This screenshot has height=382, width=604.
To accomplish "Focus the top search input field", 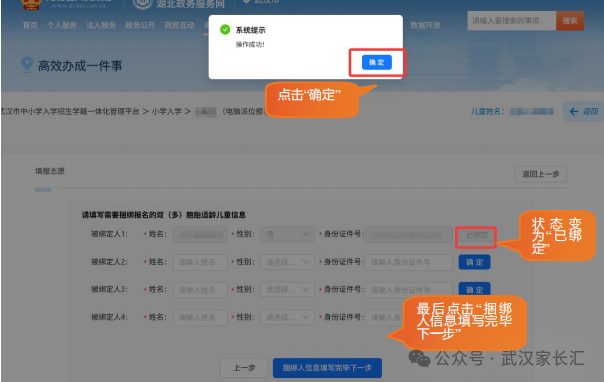I will [512, 21].
